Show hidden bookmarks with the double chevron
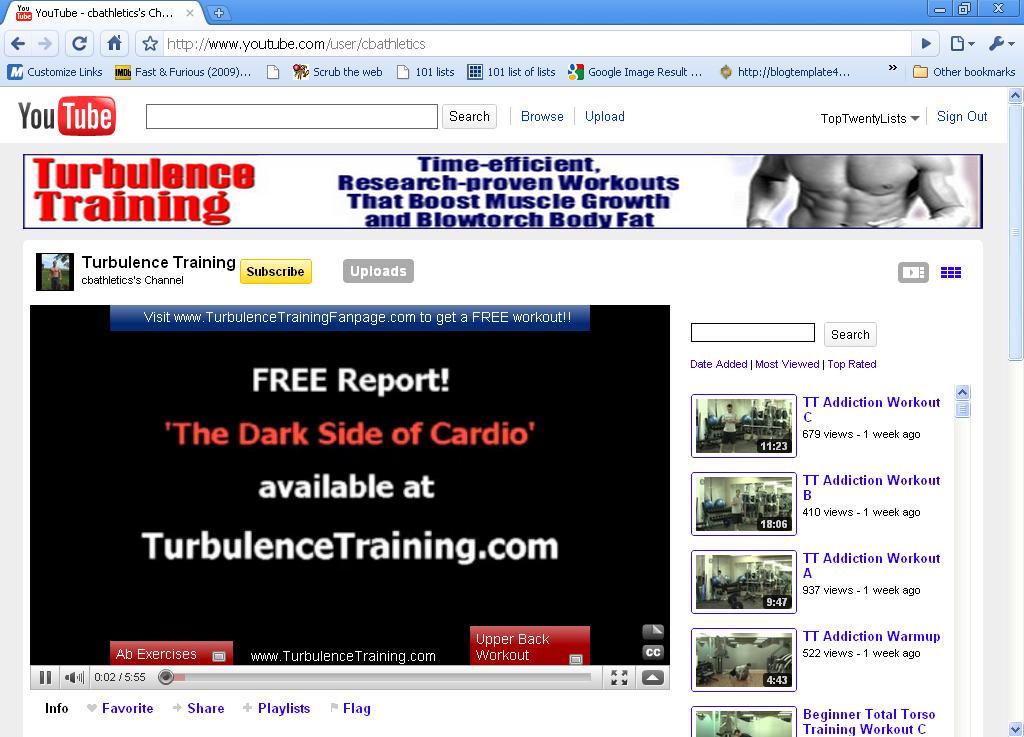Image resolution: width=1024 pixels, height=737 pixels. tap(893, 67)
